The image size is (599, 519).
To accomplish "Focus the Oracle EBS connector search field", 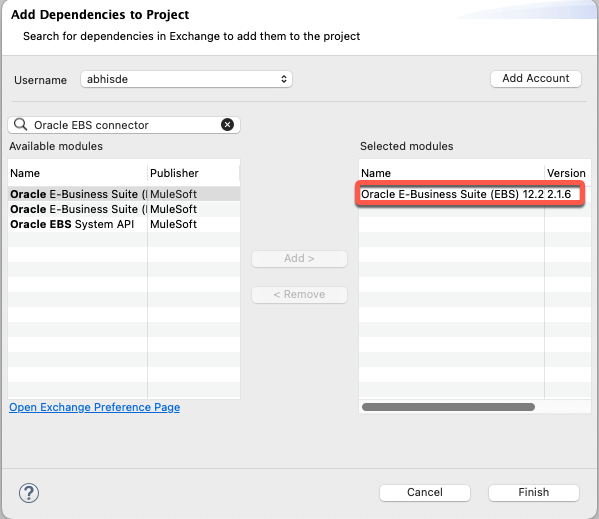I will 124,125.
